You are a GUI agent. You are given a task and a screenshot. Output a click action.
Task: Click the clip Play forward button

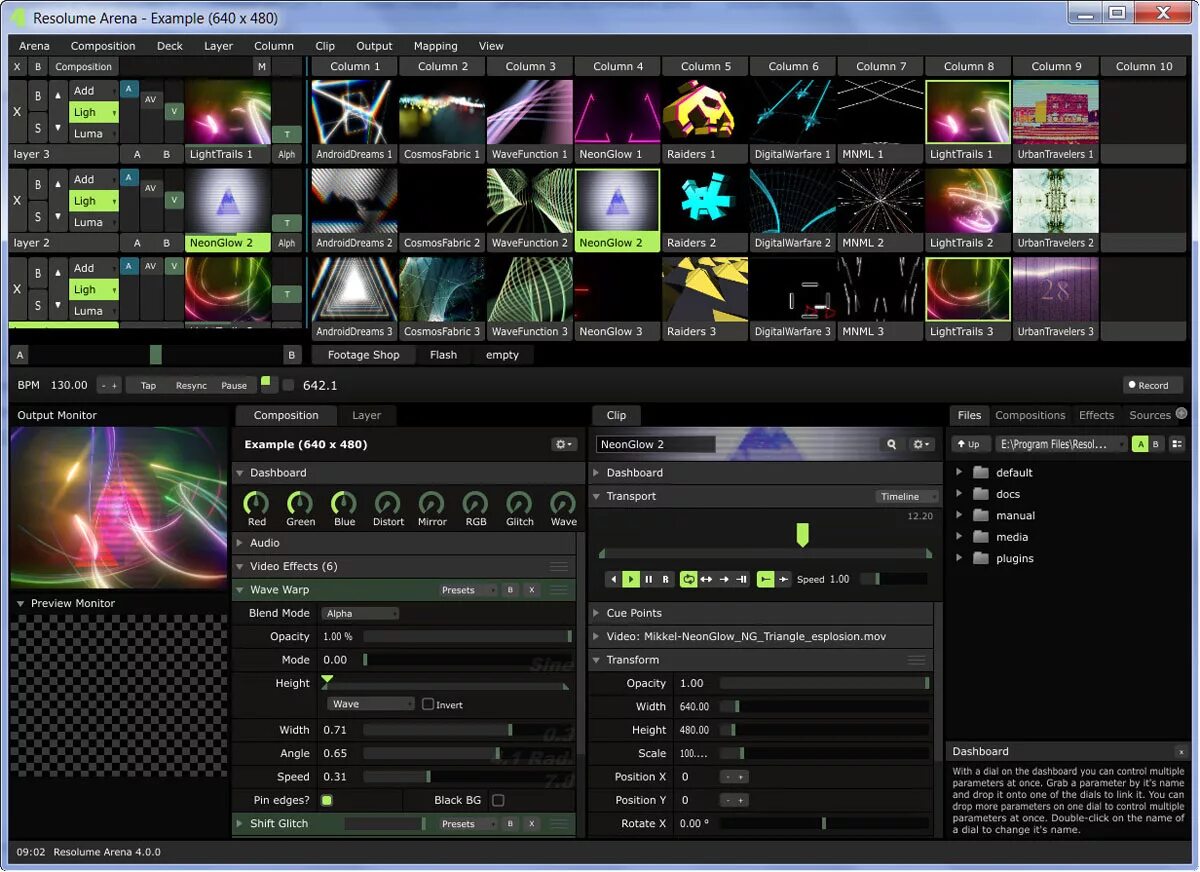pos(631,579)
